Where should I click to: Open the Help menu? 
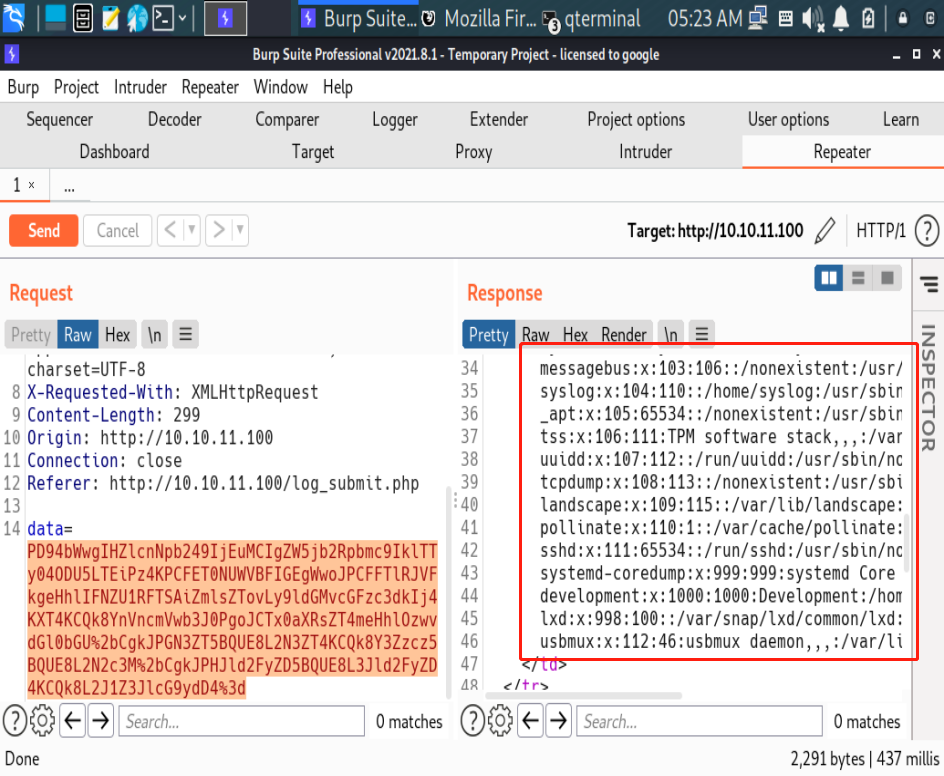tap(338, 87)
